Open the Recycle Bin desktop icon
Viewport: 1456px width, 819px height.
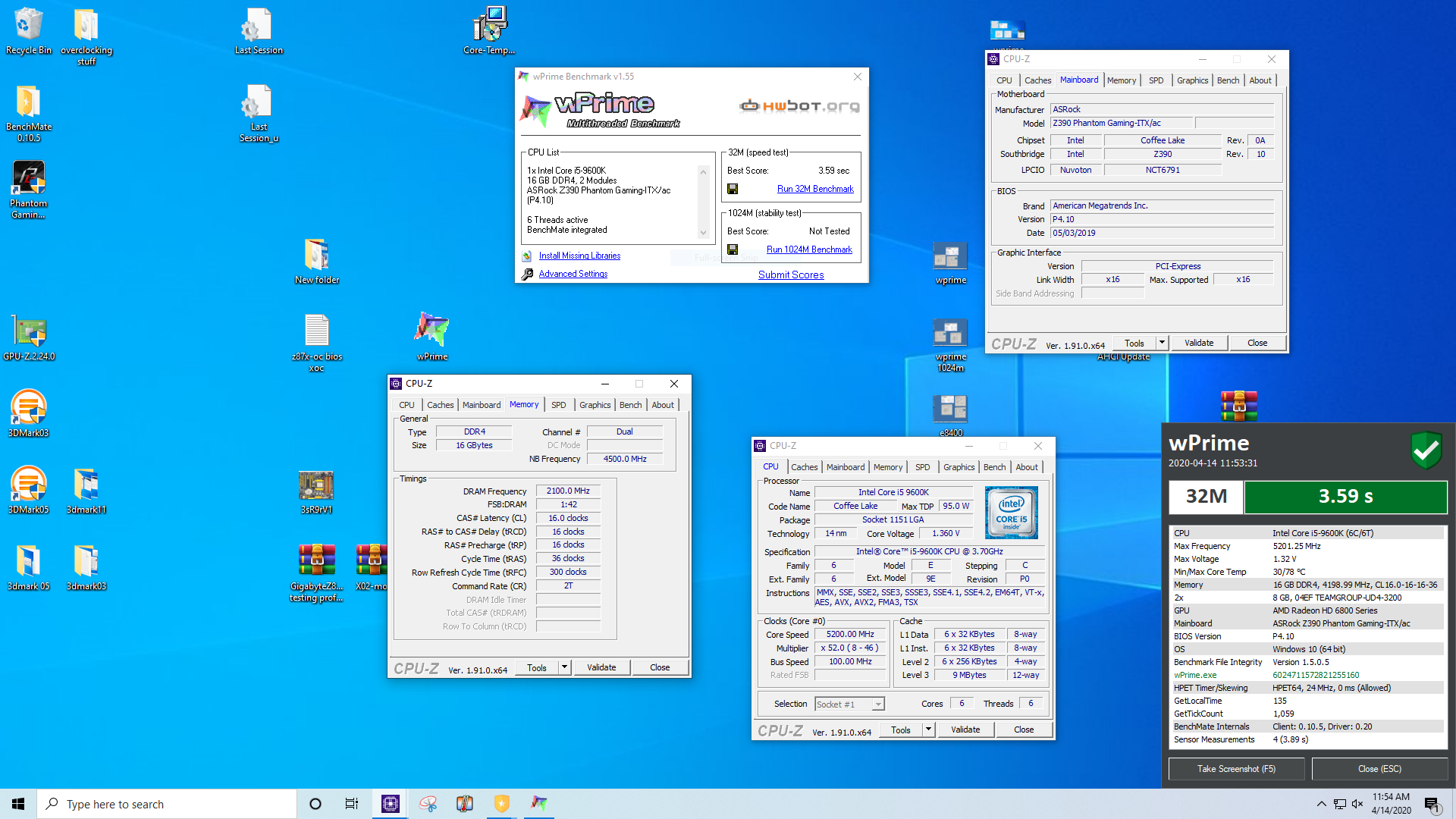(x=29, y=30)
